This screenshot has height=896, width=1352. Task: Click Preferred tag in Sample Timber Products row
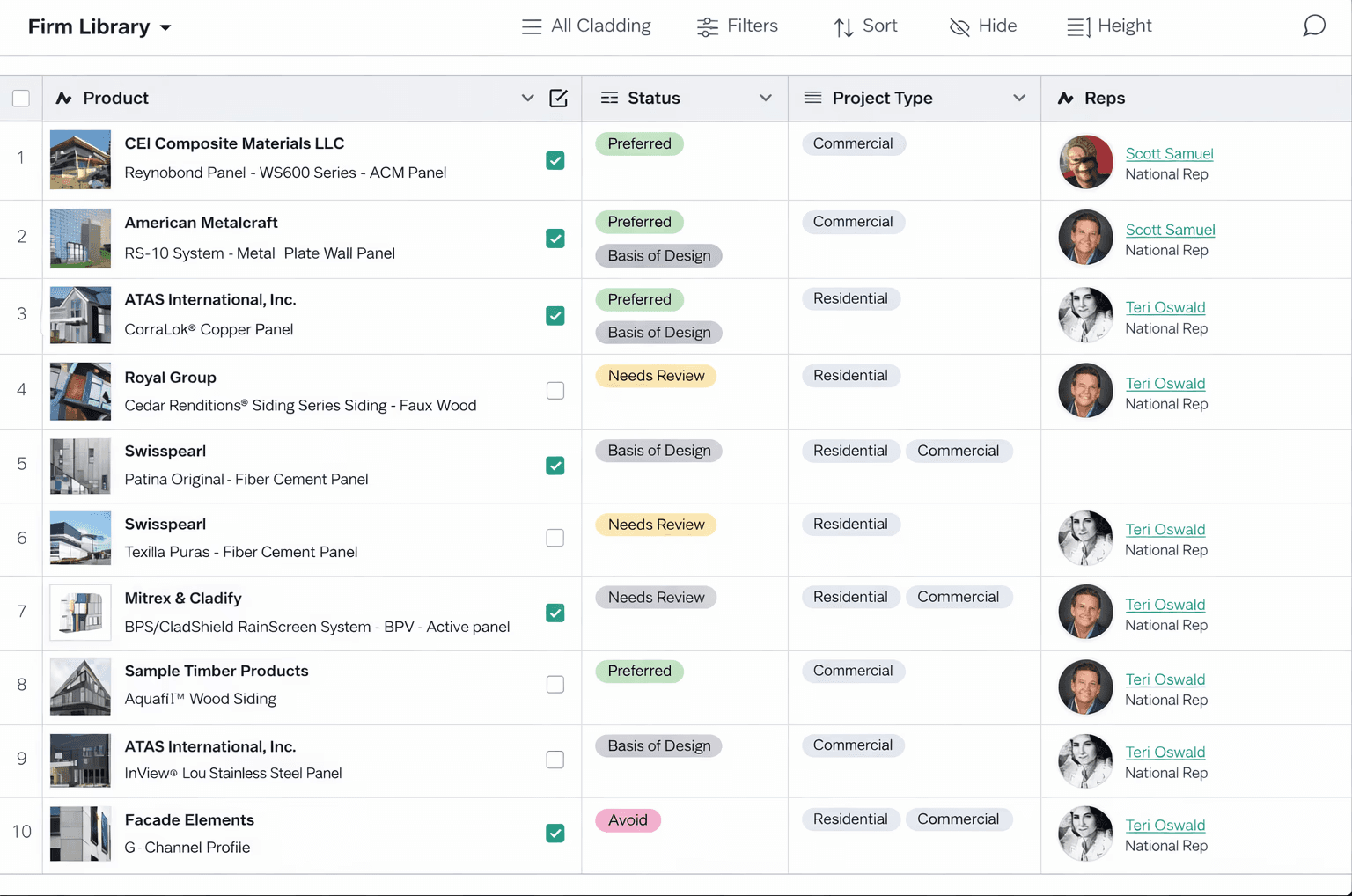point(639,671)
